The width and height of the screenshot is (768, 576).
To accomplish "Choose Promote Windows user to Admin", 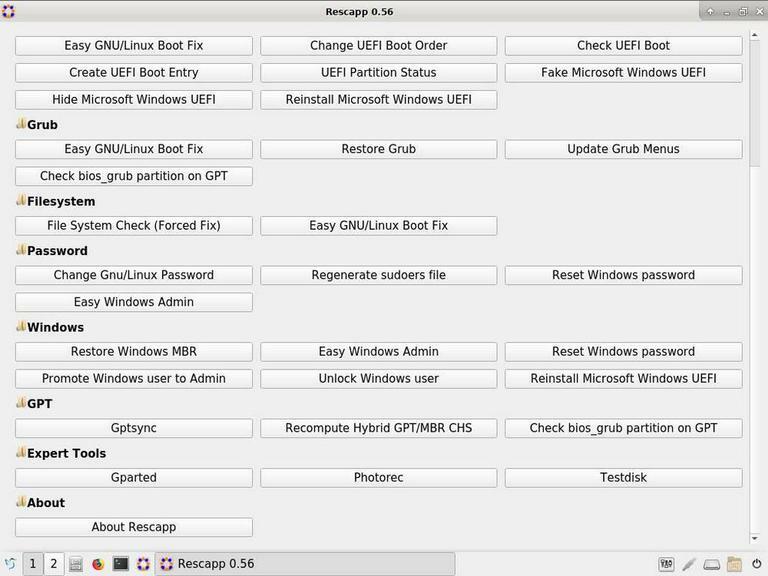I will (134, 378).
